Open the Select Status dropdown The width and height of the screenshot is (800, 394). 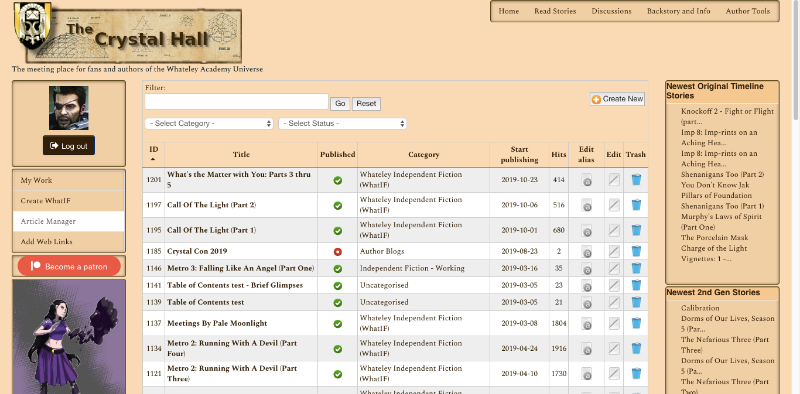click(342, 124)
